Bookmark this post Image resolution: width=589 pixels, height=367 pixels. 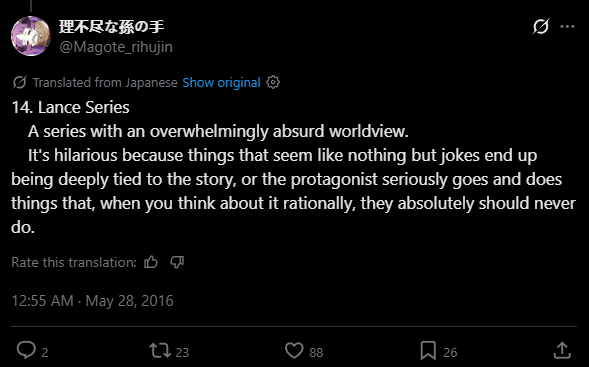click(x=428, y=350)
